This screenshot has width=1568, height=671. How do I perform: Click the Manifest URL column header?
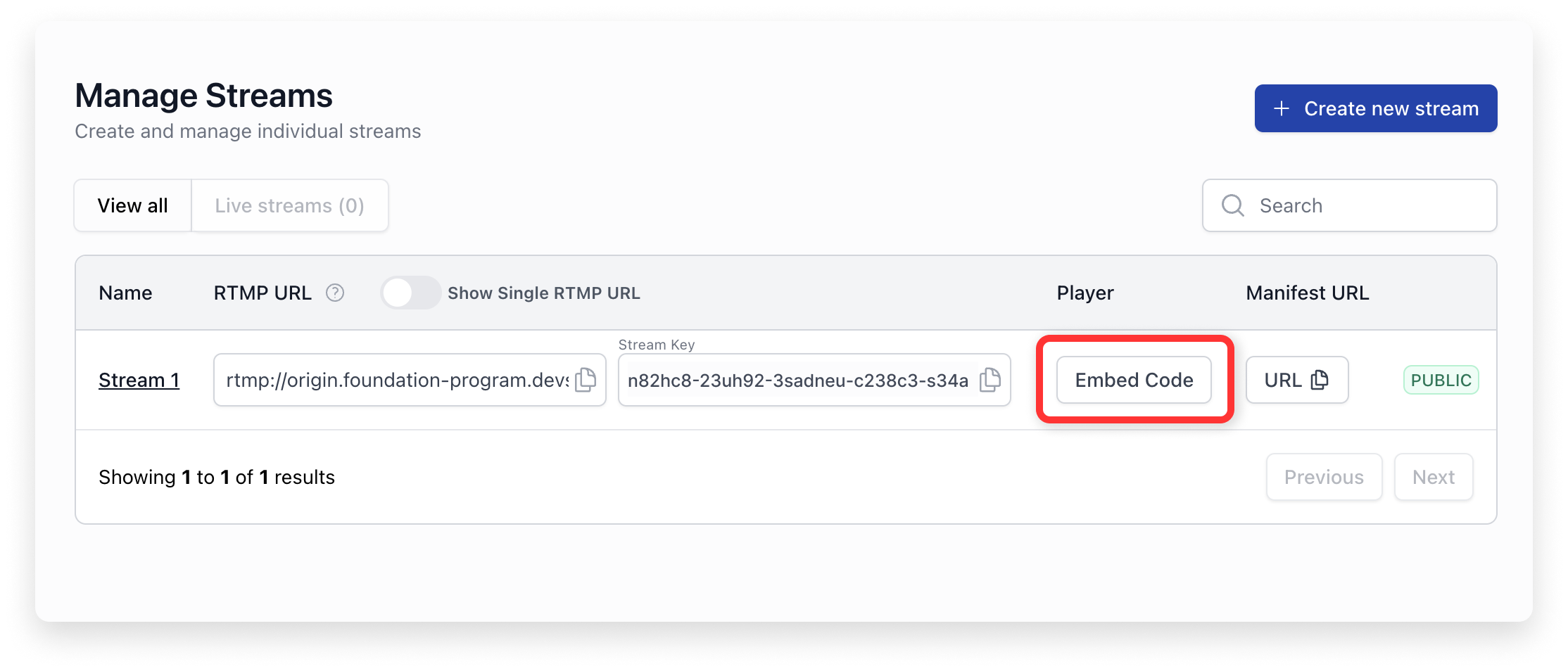point(1307,293)
